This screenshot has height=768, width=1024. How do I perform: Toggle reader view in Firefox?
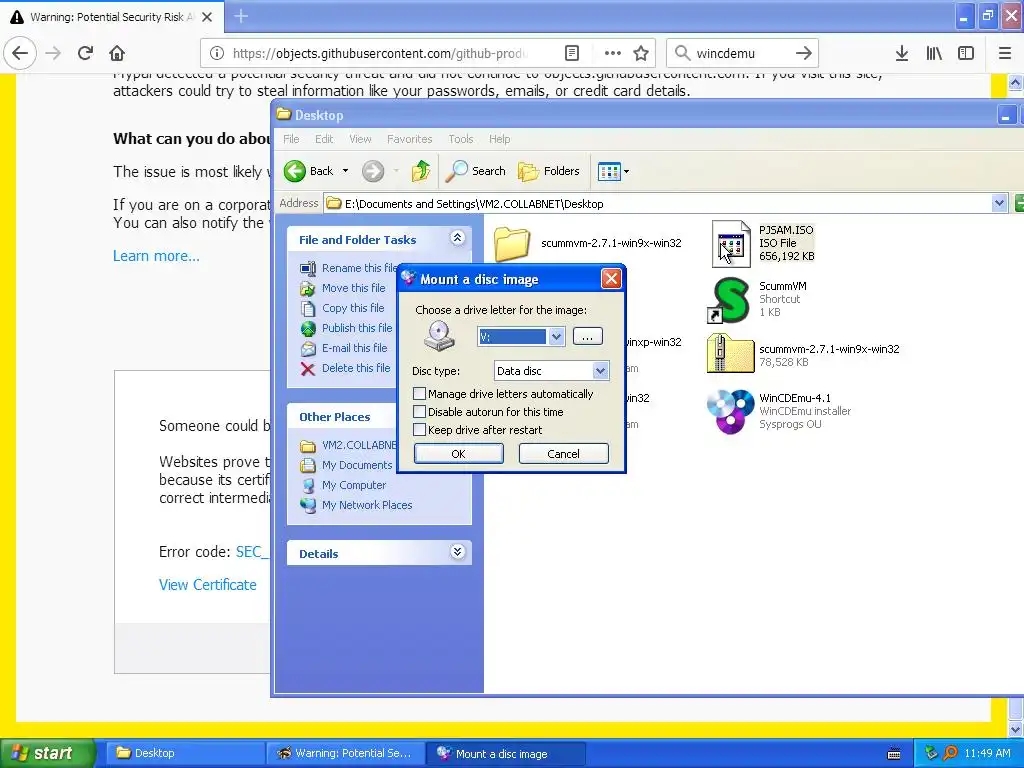point(571,53)
